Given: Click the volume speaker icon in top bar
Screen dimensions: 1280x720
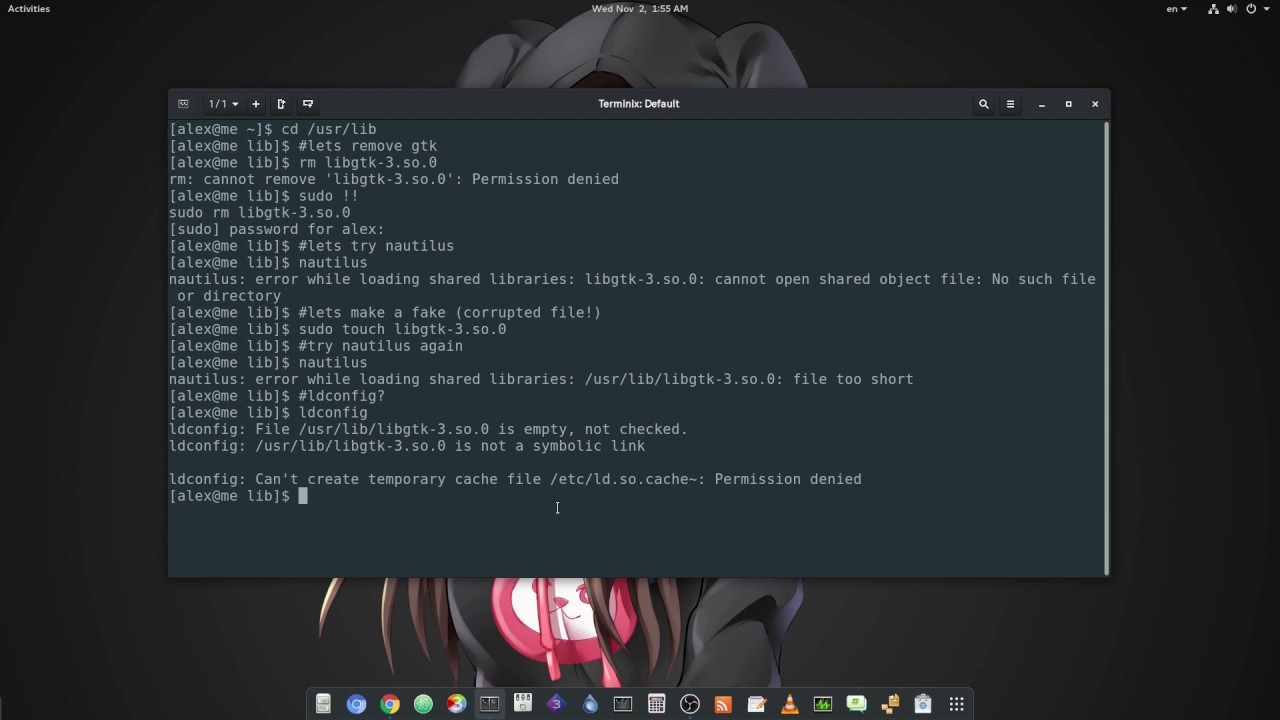Looking at the screenshot, I should tap(1233, 9).
